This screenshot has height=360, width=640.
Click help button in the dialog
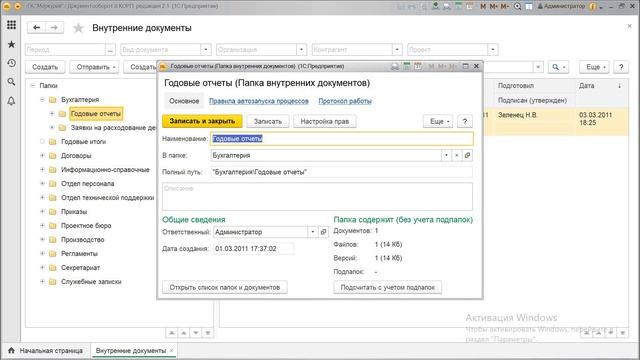464,121
